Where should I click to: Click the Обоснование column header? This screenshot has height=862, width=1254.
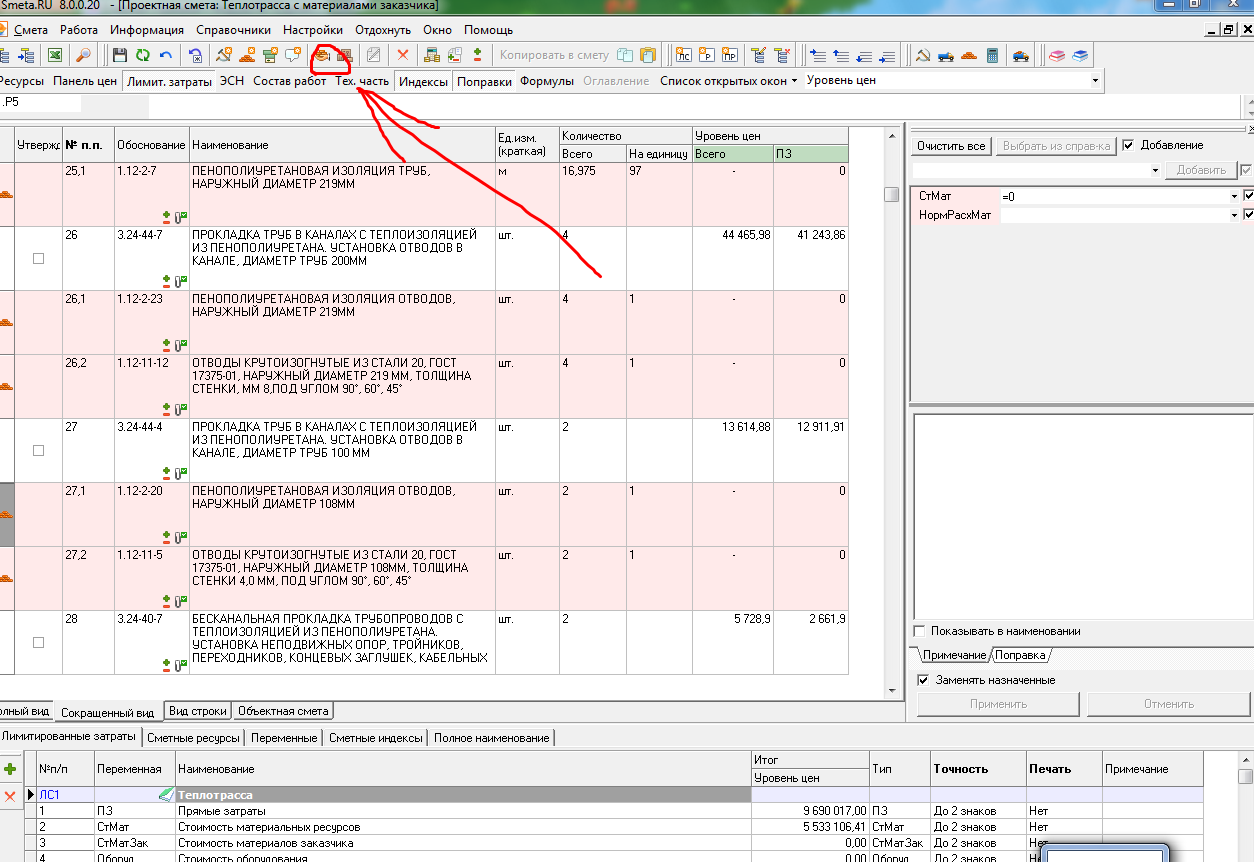[x=151, y=145]
